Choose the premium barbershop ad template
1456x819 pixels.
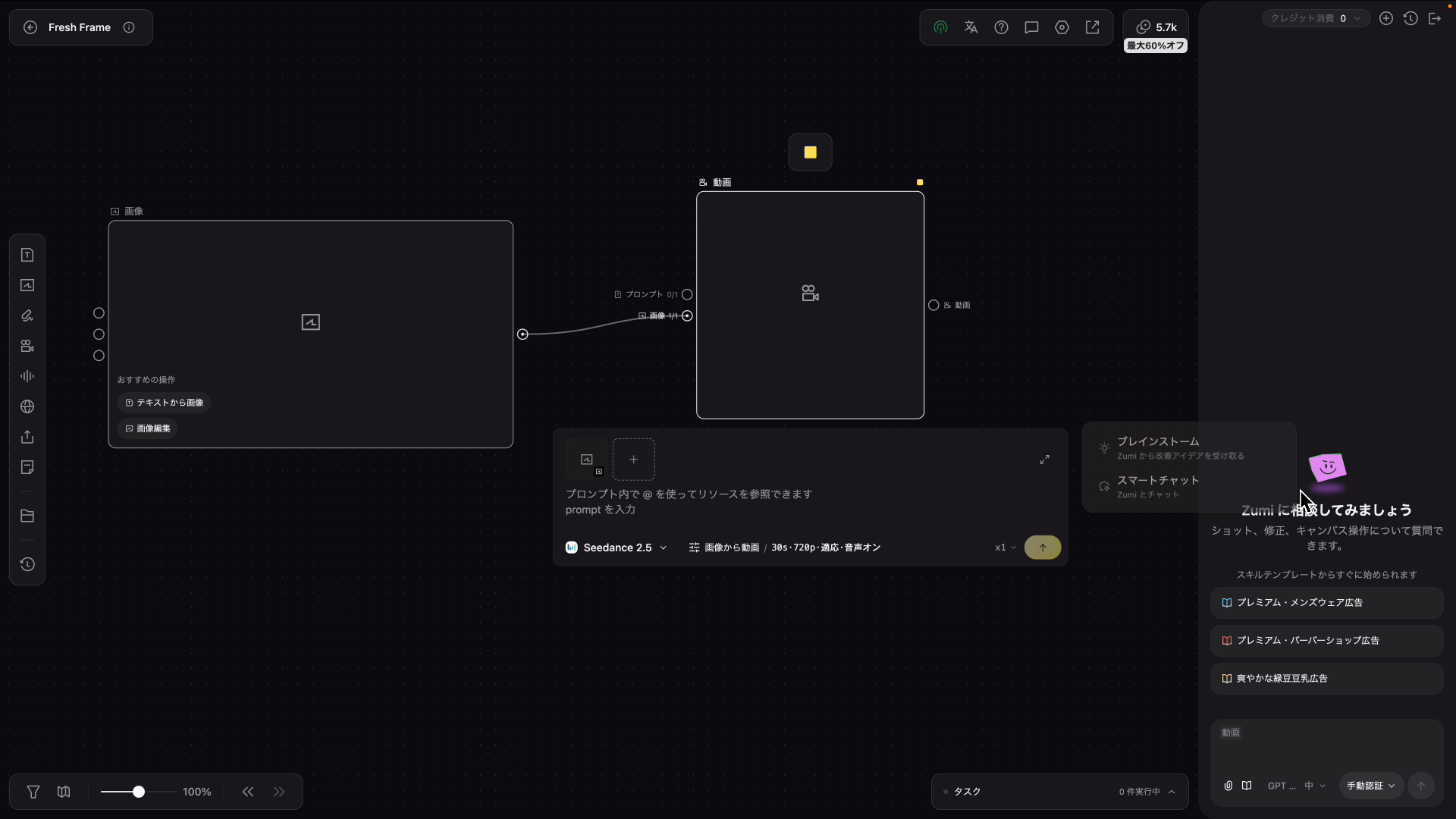(x=1326, y=640)
